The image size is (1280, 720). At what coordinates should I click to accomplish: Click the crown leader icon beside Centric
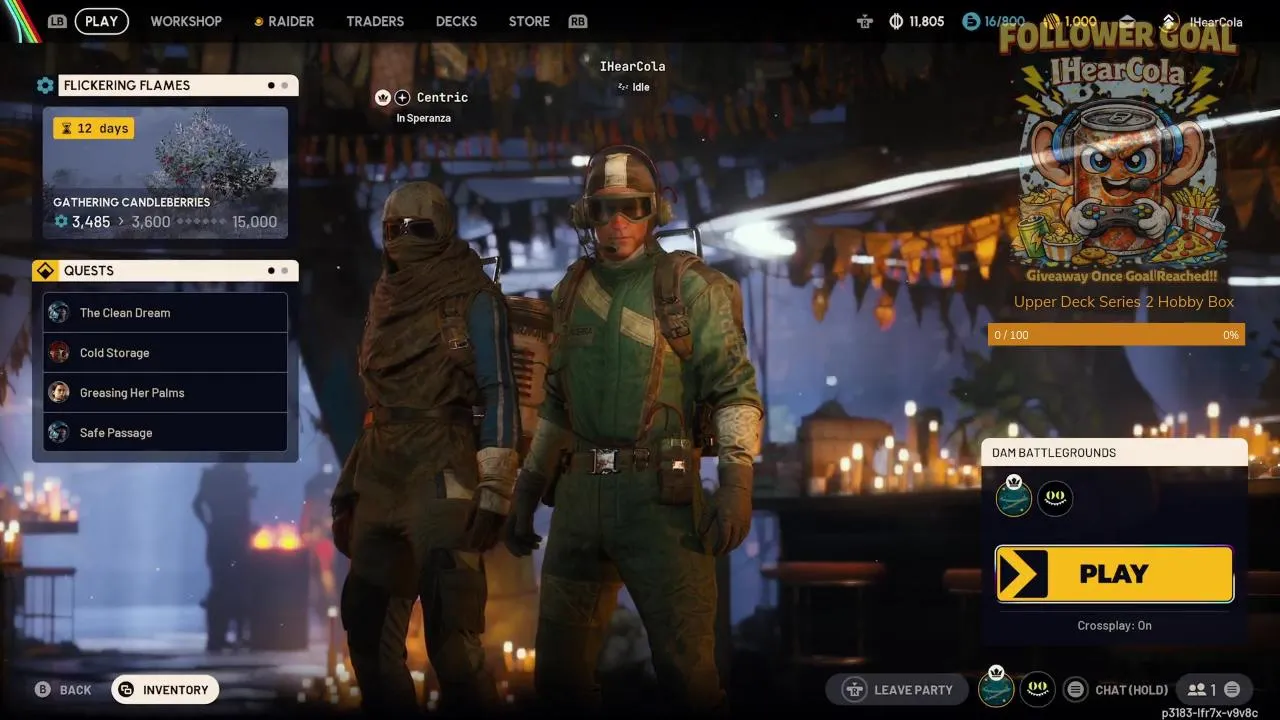(x=382, y=97)
